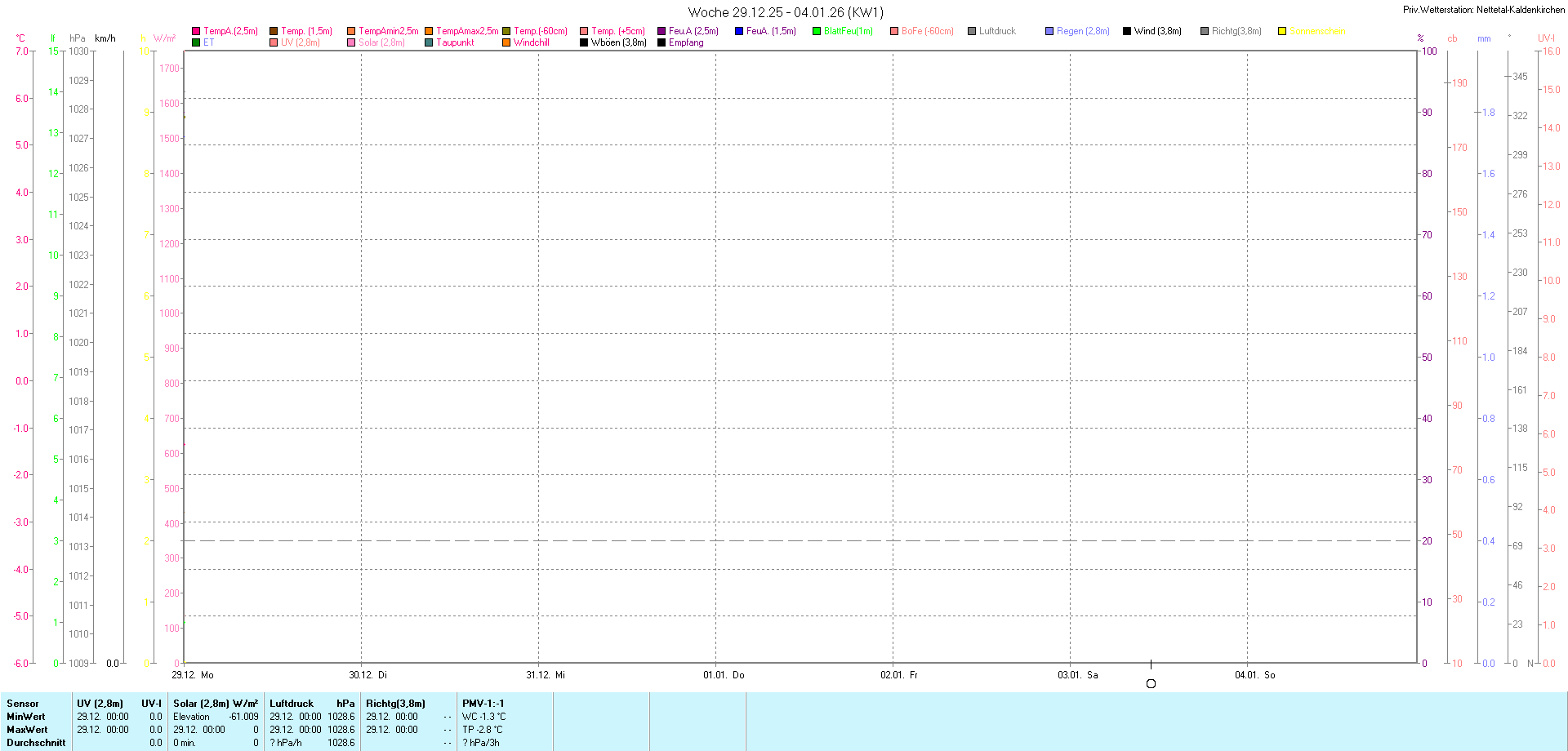Viewport: 1568px width, 751px height.
Task: Click the TempA.(2,5m) legend color square
Action: [196, 31]
